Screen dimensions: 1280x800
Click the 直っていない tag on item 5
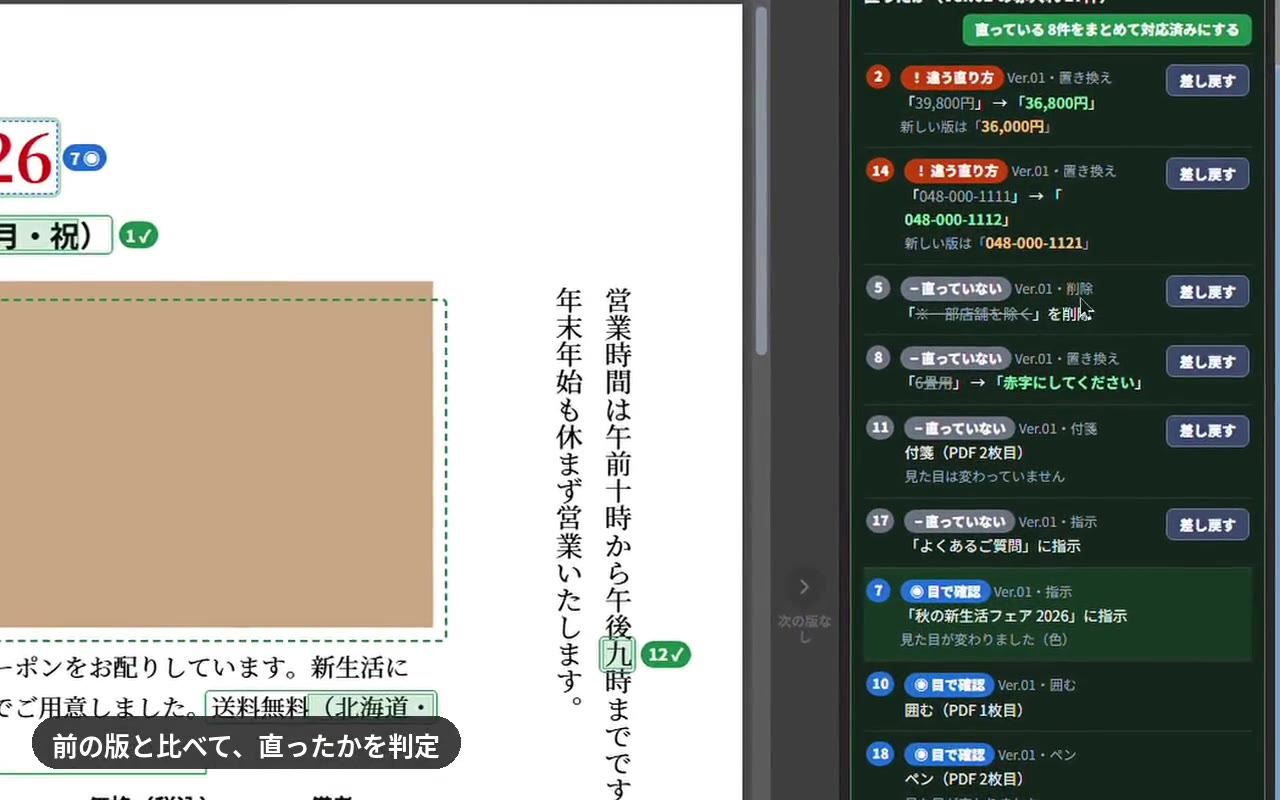955,289
